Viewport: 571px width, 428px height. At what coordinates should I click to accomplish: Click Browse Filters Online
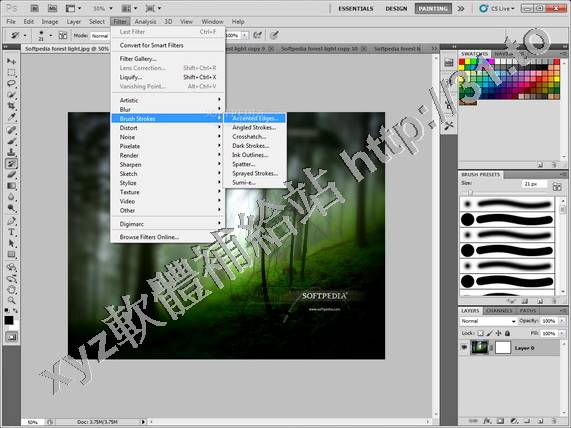pos(168,237)
